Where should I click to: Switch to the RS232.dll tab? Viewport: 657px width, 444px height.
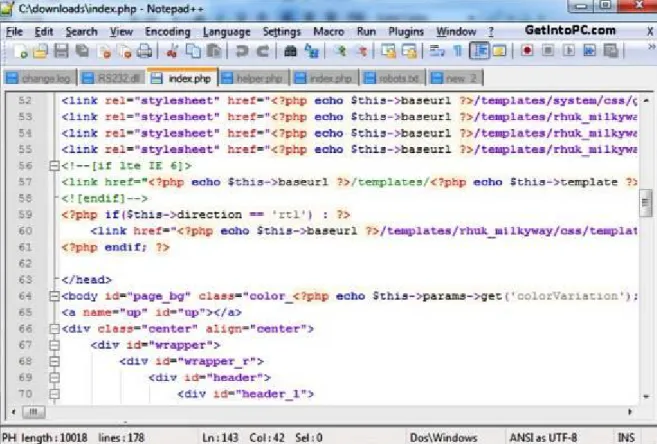(x=111, y=78)
